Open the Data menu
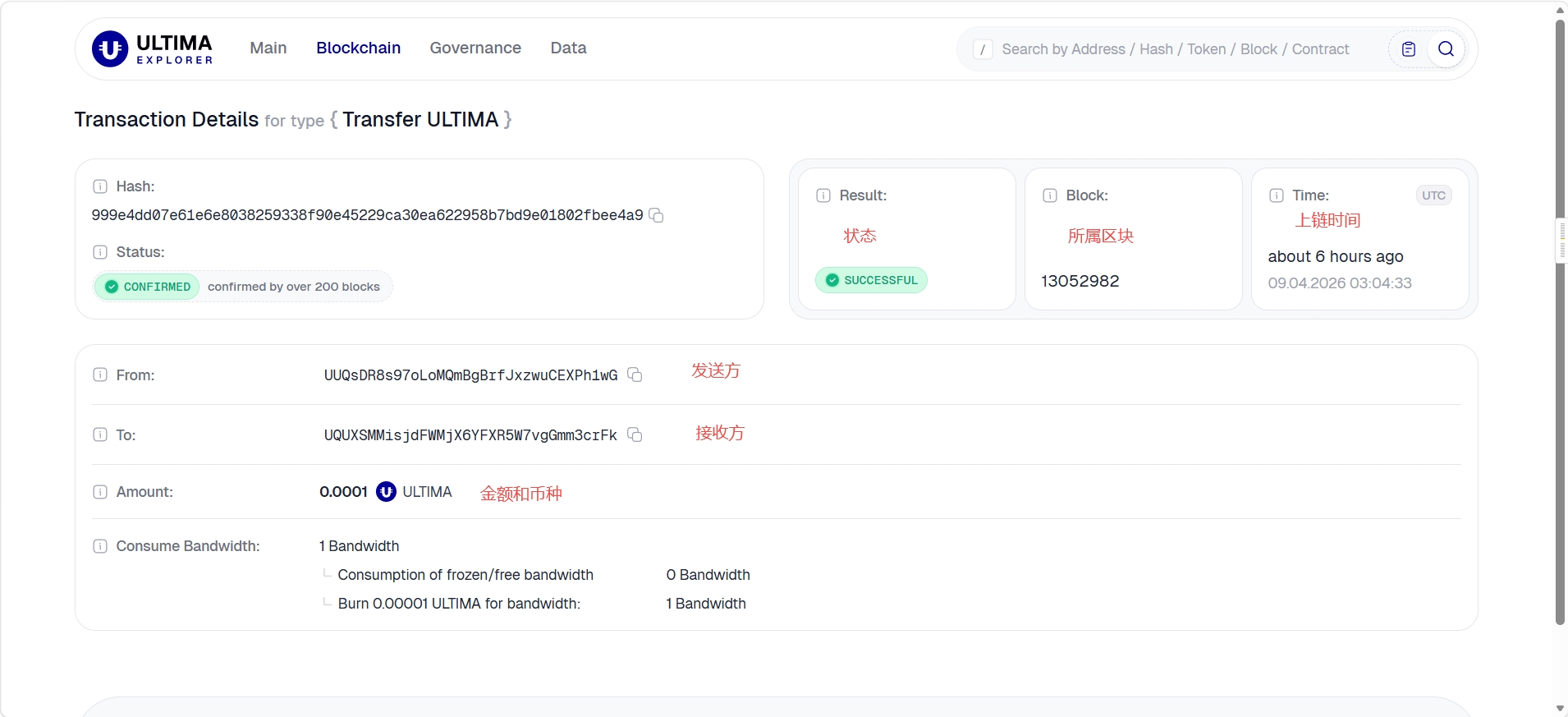Image resolution: width=1568 pixels, height=717 pixels. coord(568,48)
